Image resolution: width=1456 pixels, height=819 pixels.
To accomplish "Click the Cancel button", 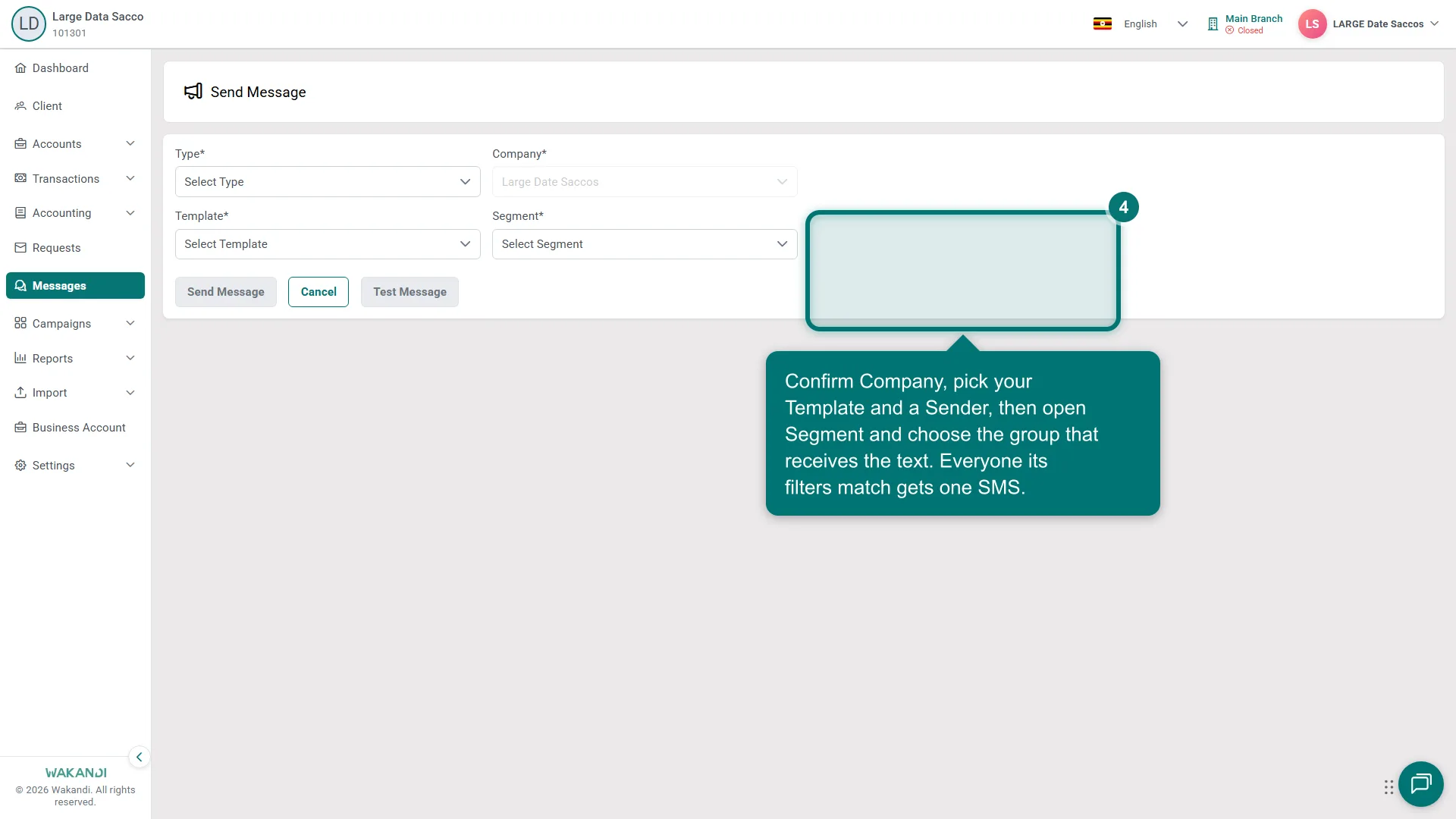I will click(318, 292).
